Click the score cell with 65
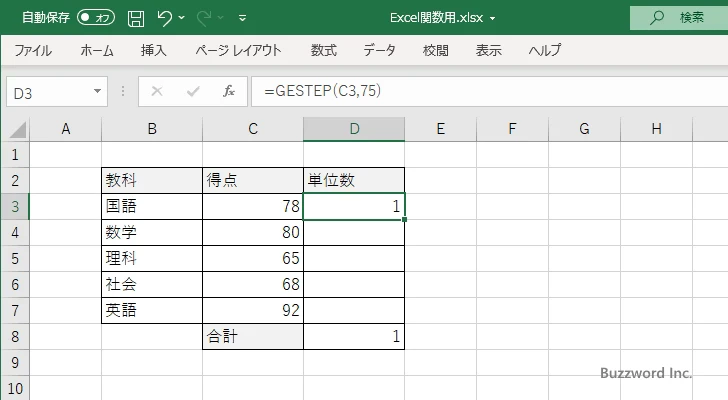728x400 pixels. point(253,258)
